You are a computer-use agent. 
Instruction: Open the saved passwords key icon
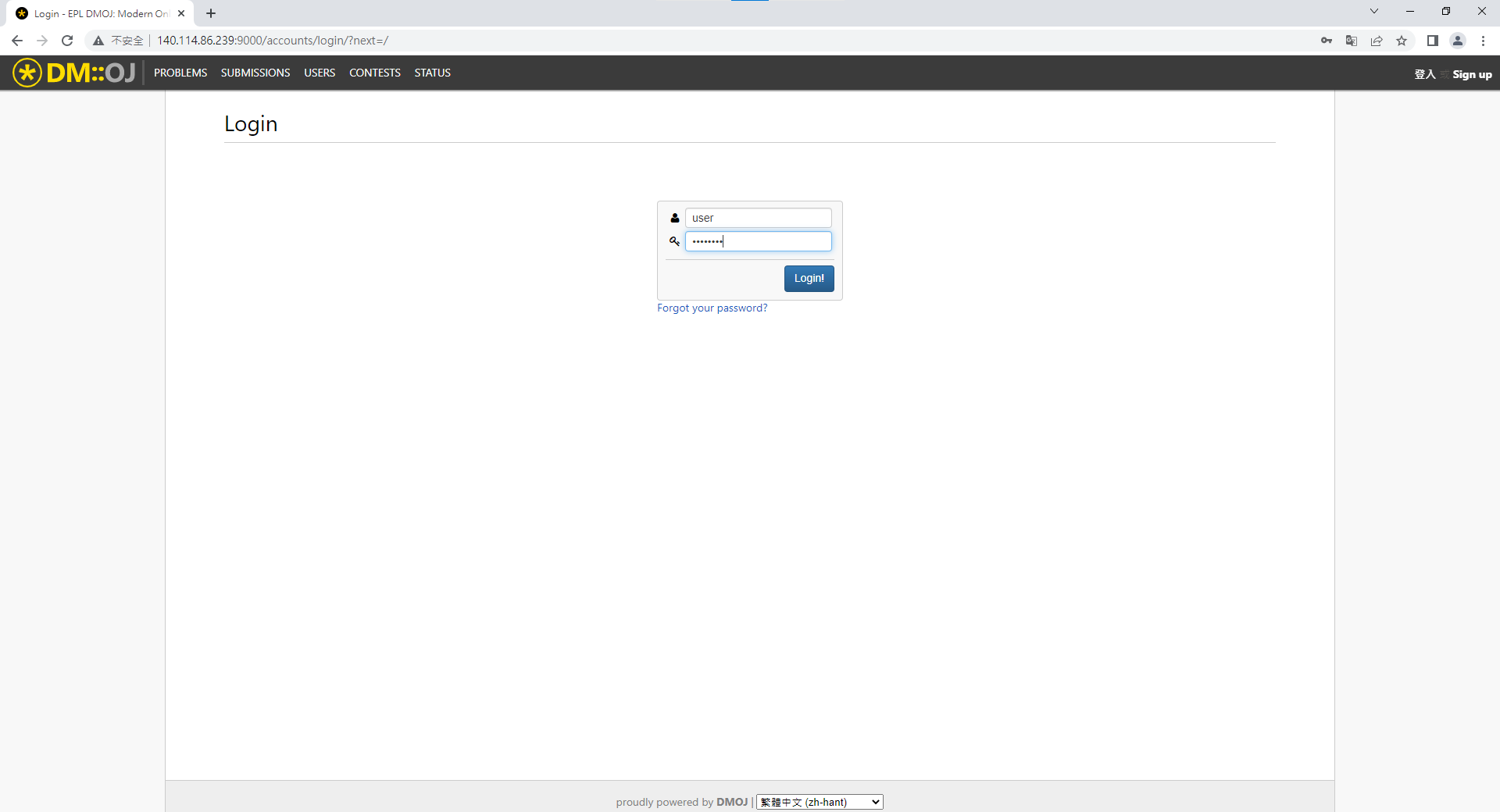(x=1326, y=41)
